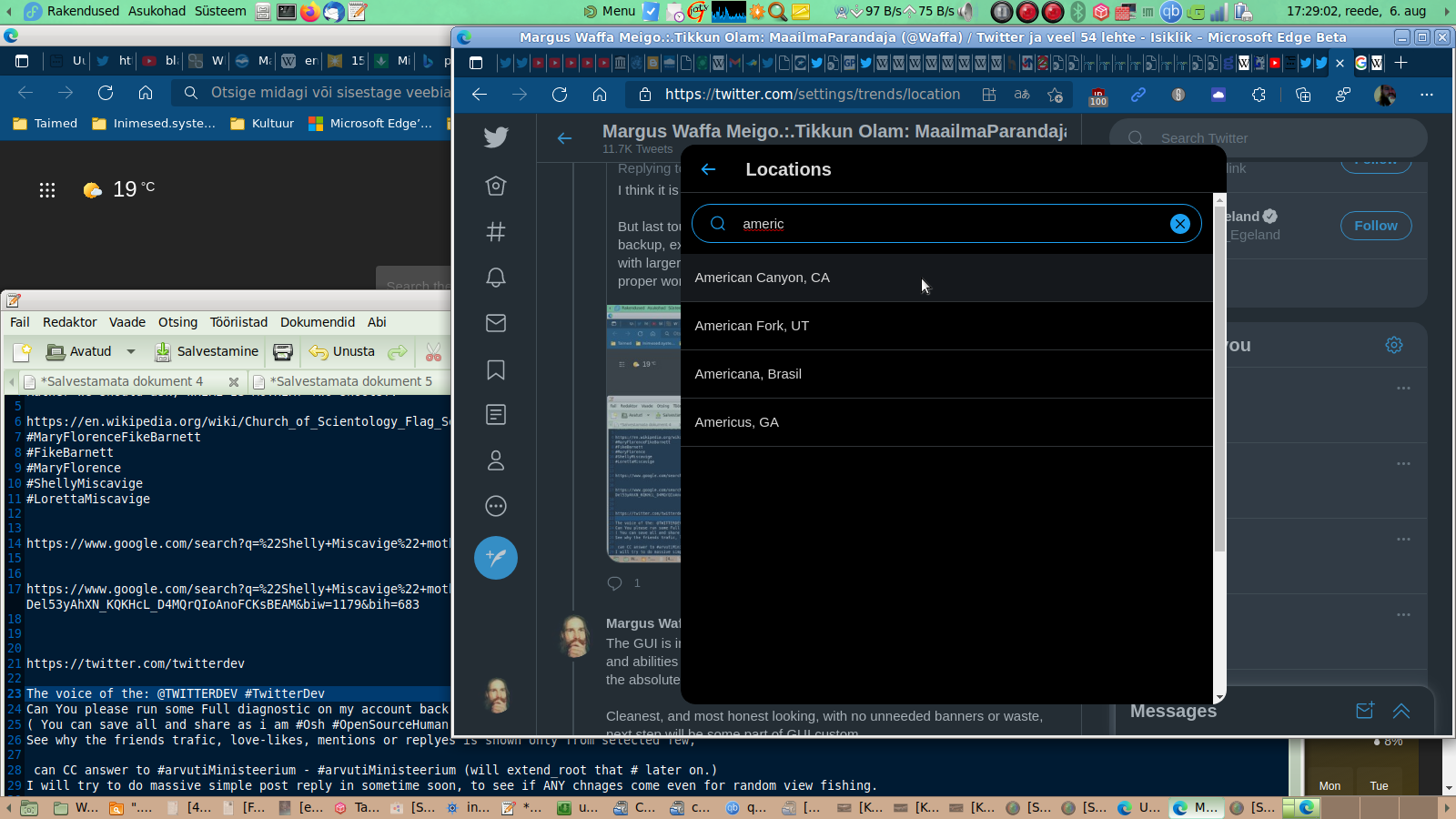Viewport: 1456px width, 819px height.
Task: Open Twitter Profile page icon
Action: 496,460
